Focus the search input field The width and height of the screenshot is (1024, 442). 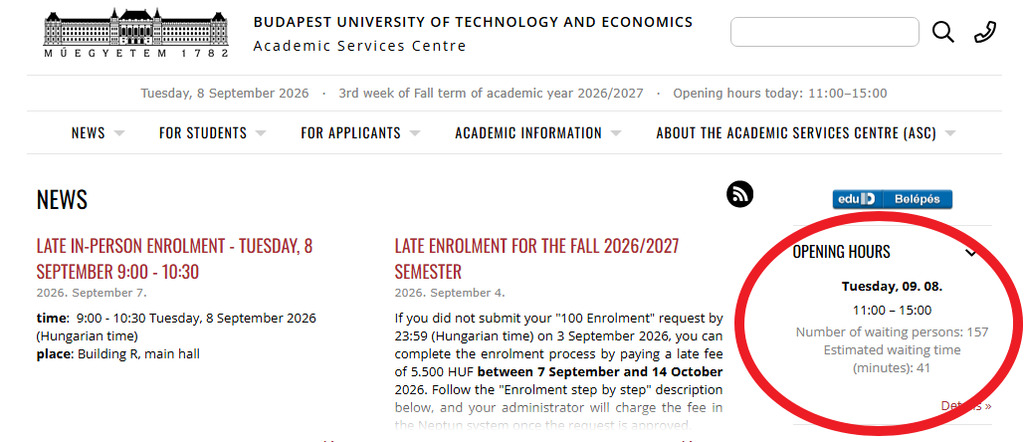(x=824, y=32)
